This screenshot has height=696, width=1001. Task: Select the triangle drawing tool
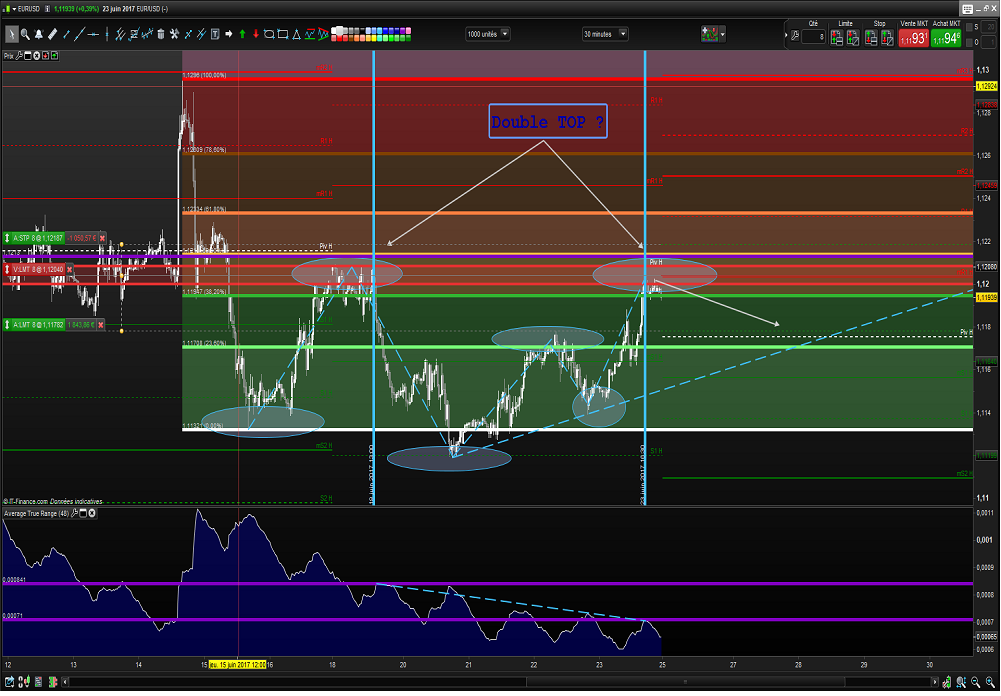pos(296,34)
